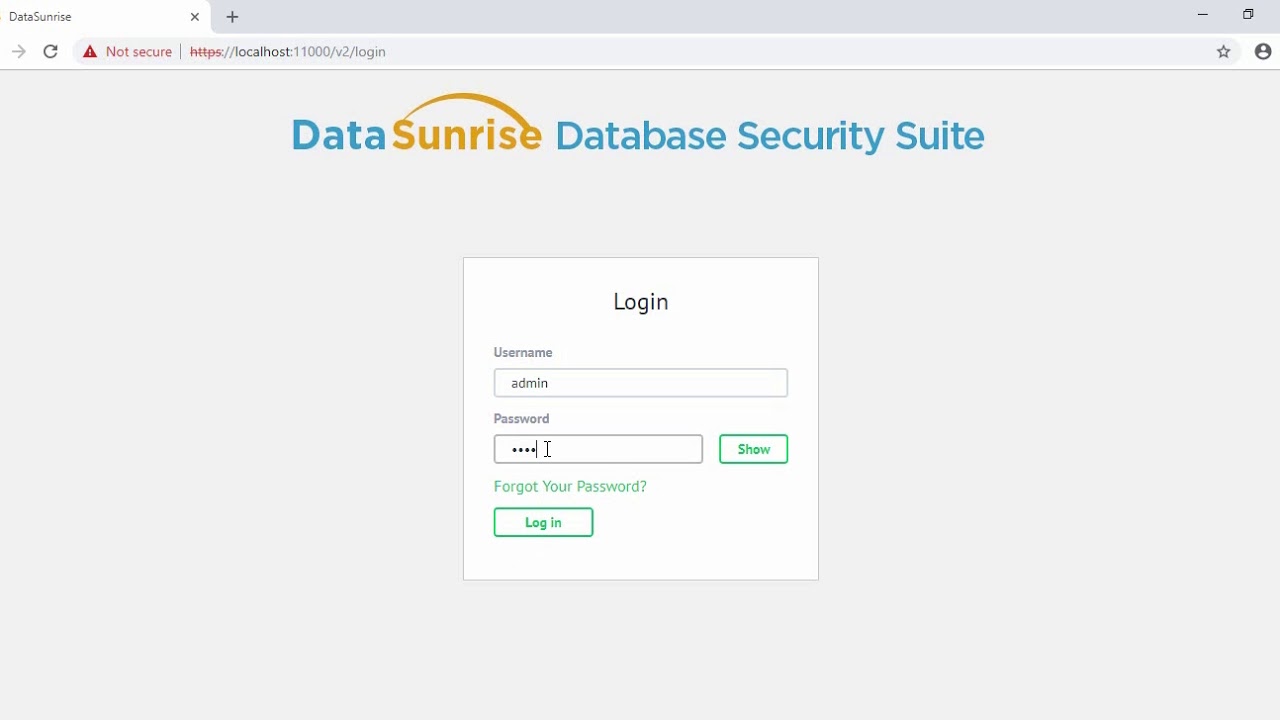Click the Username label
Screen dimensions: 1280x720
pyautogui.click(x=523, y=352)
